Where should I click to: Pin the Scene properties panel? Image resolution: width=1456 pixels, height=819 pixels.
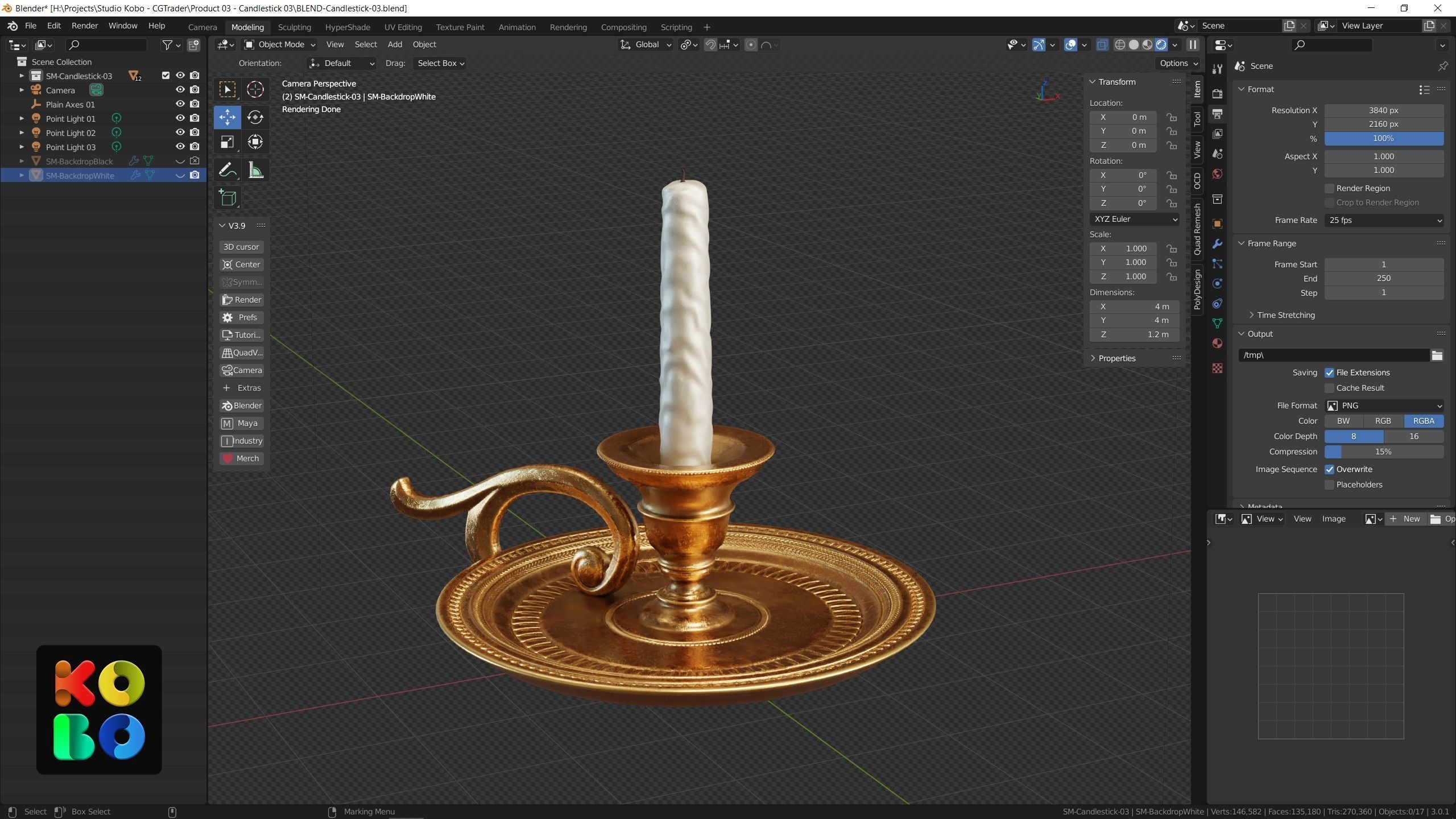[1442, 67]
